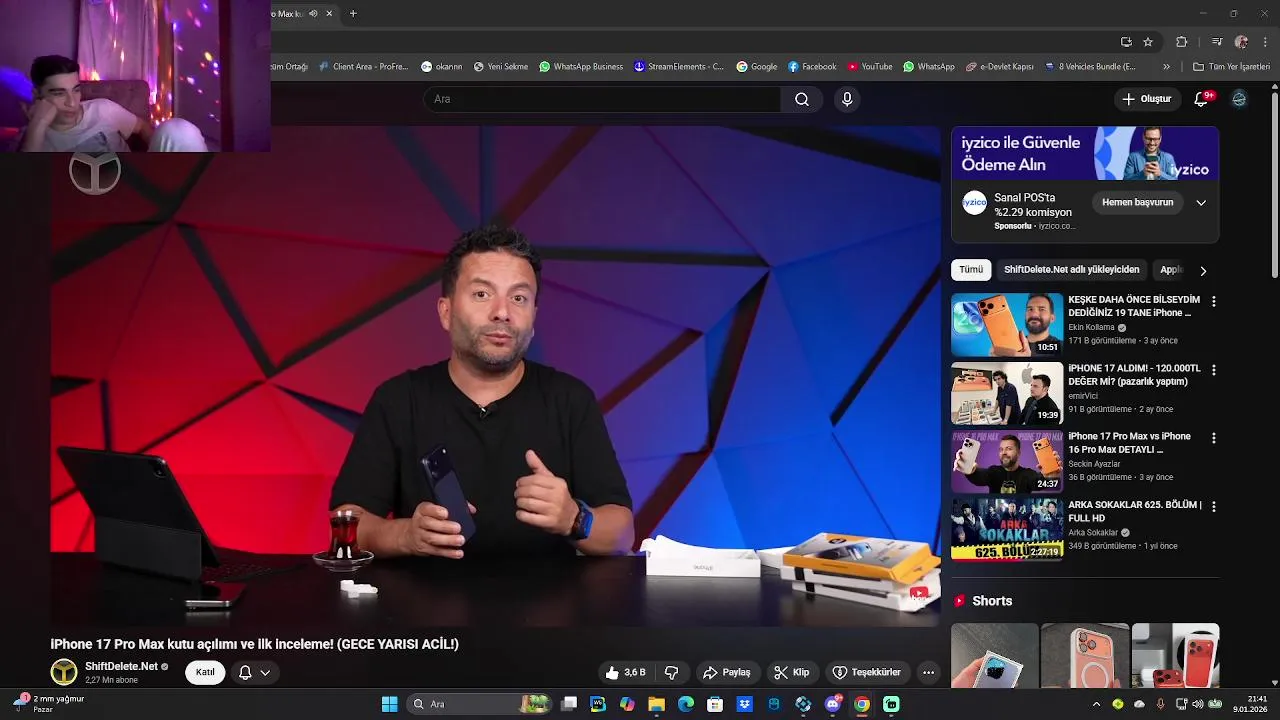The image size is (1280, 720).
Task: Open Microsoft Edge from the taskbar
Action: click(686, 704)
